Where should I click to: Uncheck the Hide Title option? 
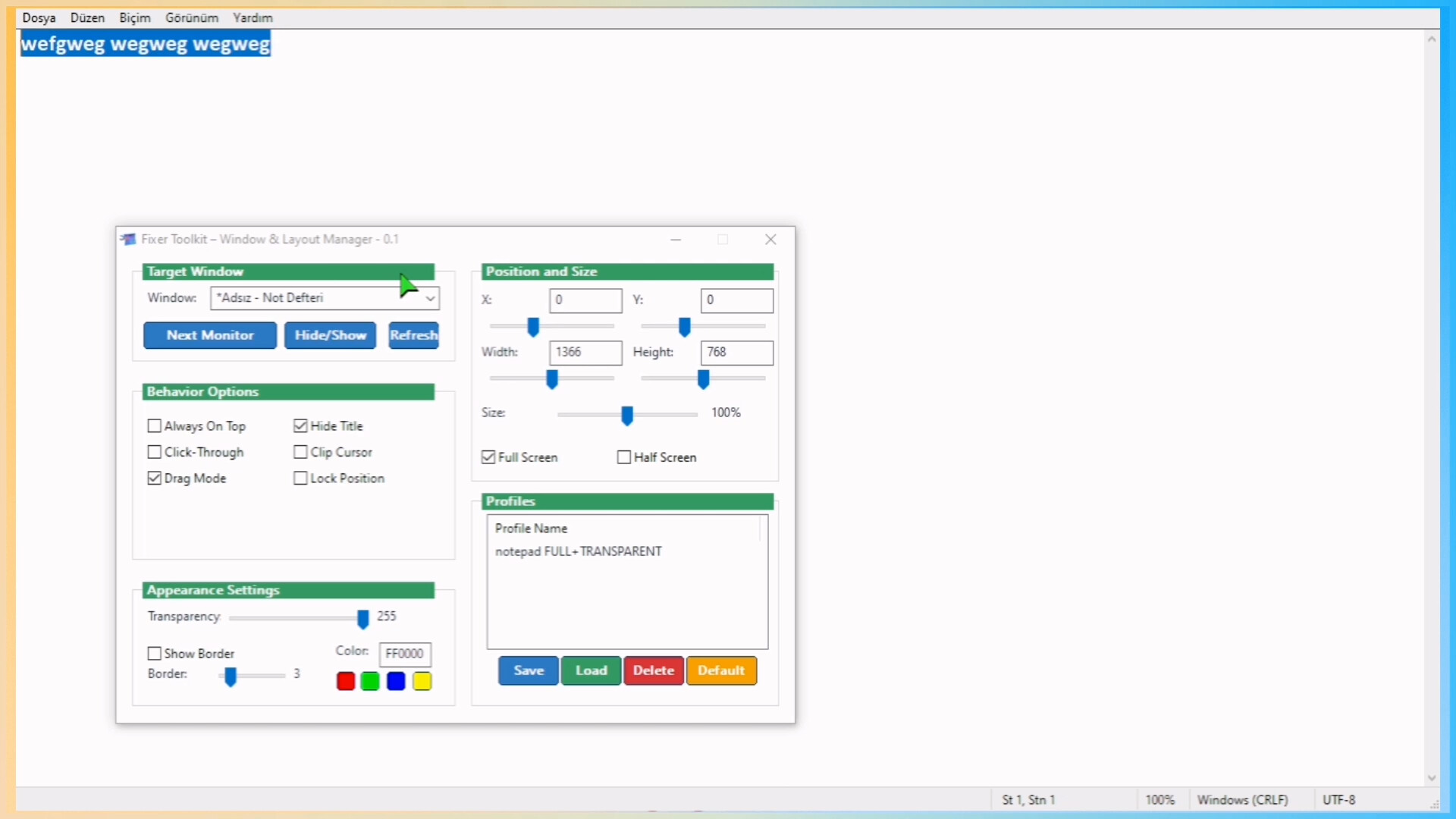[300, 425]
